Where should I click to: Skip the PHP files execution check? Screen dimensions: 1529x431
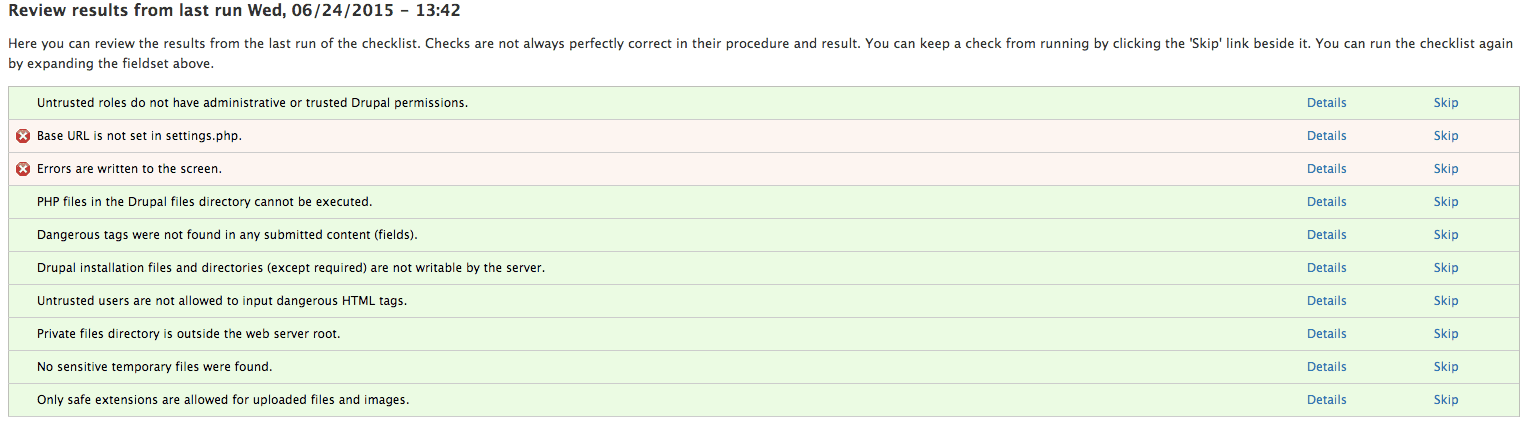tap(1446, 202)
